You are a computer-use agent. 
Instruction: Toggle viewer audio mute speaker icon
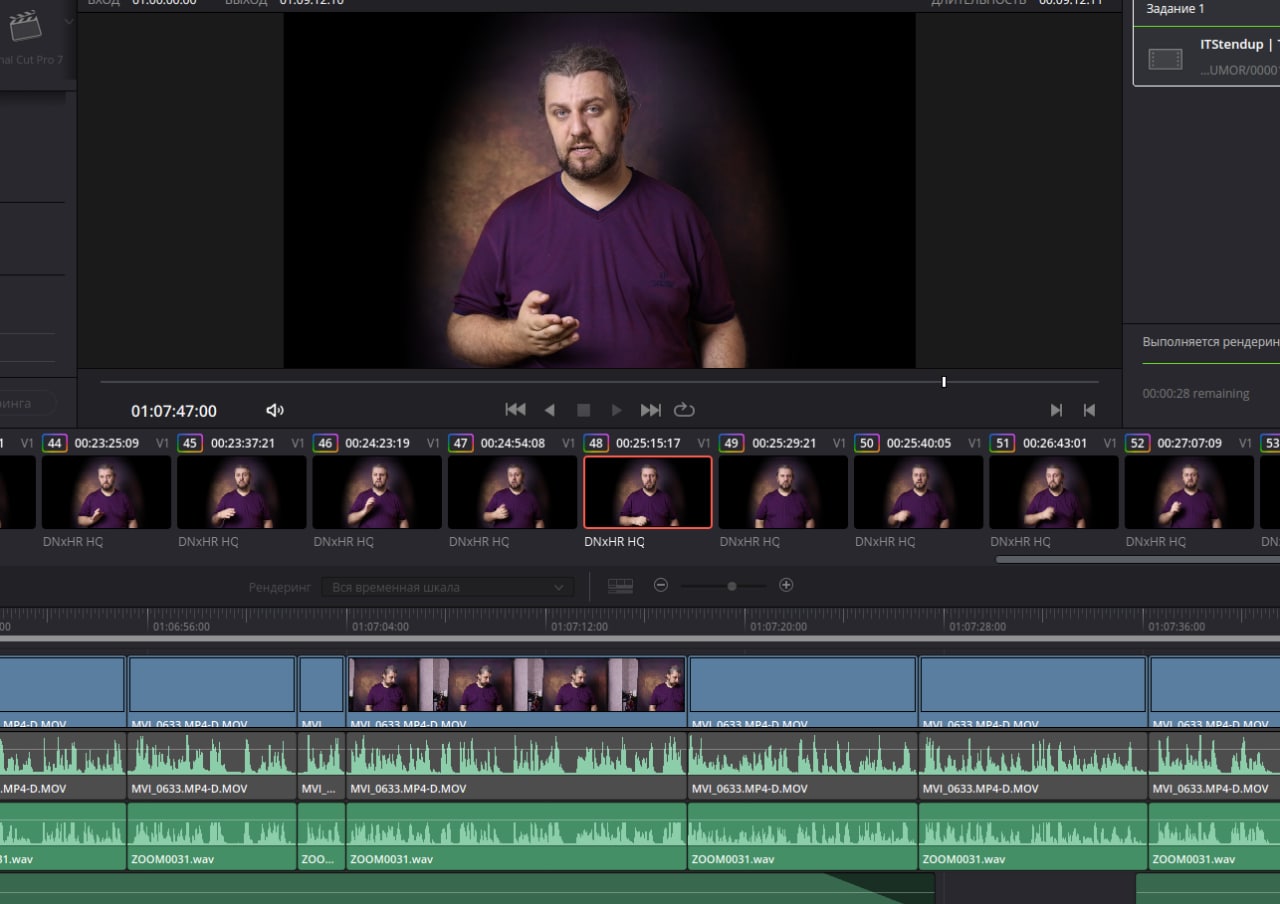pos(275,410)
